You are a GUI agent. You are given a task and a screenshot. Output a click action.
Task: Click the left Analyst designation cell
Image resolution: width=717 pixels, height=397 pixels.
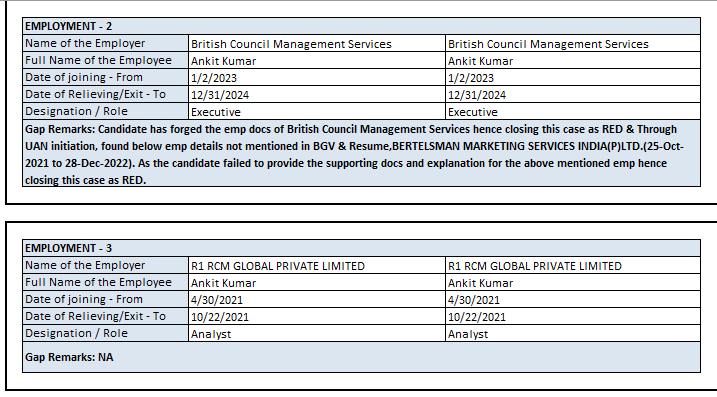[x=316, y=333]
